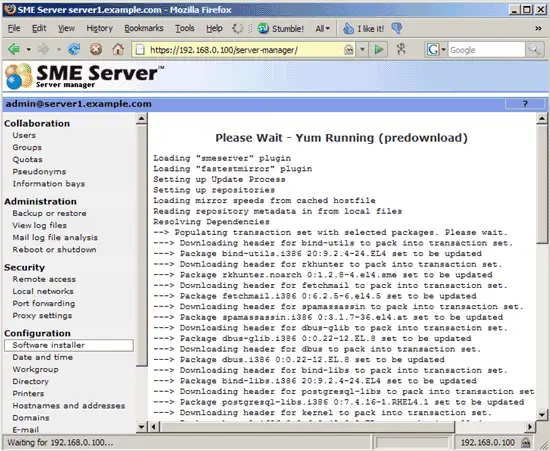
Task: Click the green Go arrow next to the URL bar
Action: point(378,49)
